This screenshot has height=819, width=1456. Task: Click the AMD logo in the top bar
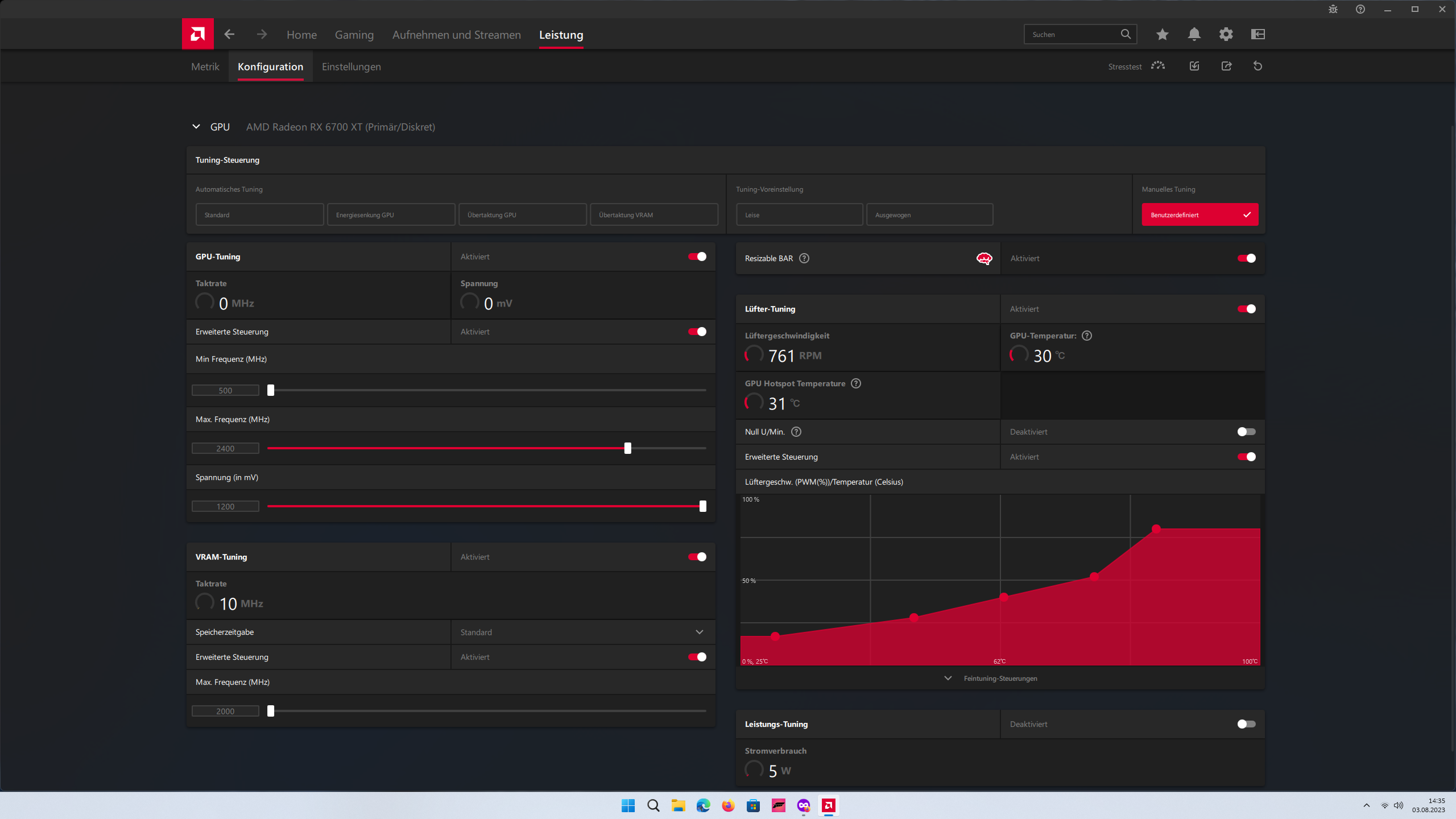click(197, 34)
